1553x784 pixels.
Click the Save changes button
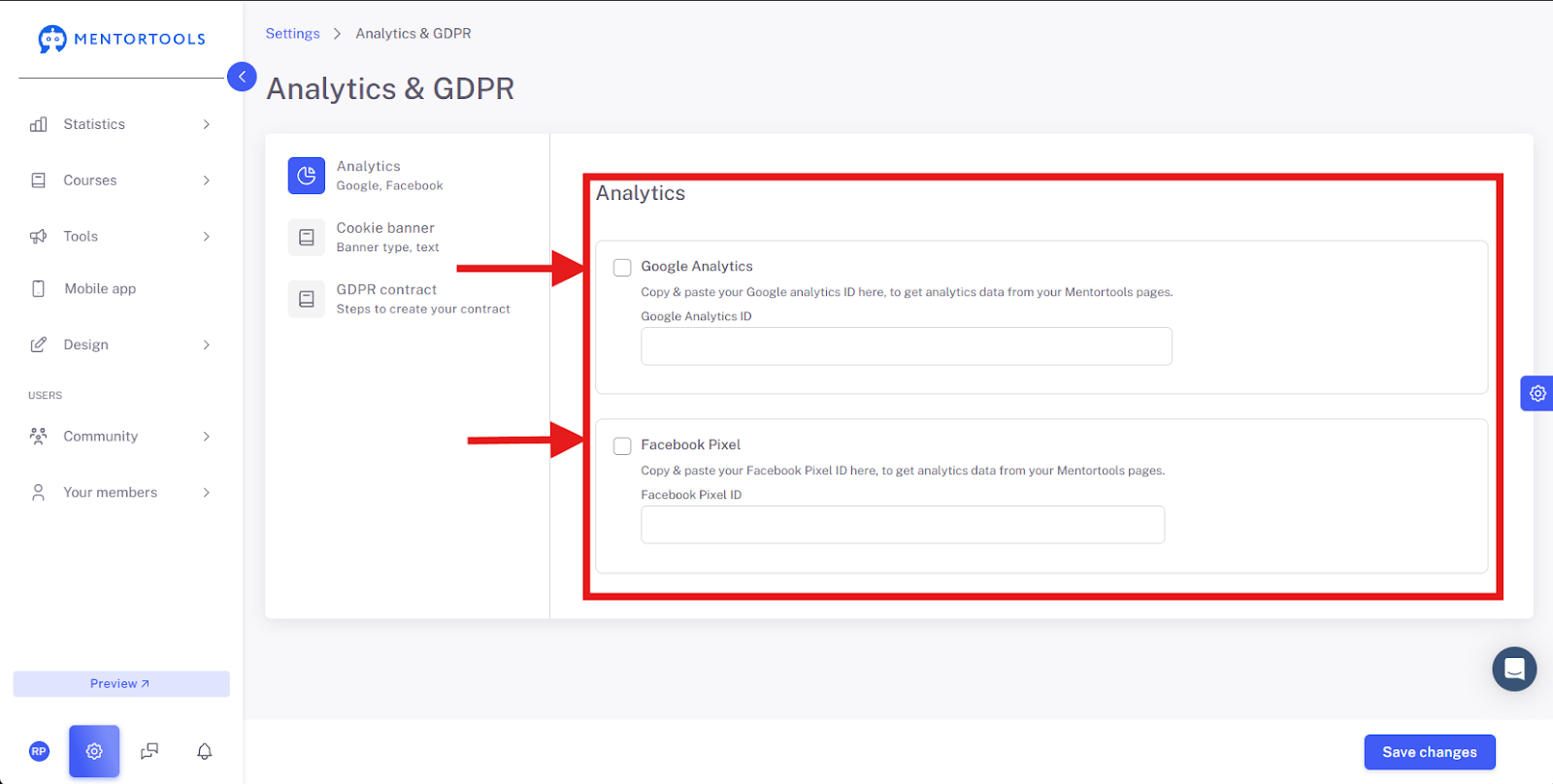(1430, 752)
